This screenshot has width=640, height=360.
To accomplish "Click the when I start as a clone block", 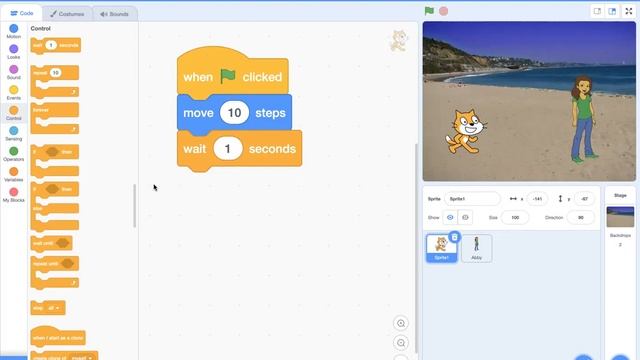I will pos(58,337).
